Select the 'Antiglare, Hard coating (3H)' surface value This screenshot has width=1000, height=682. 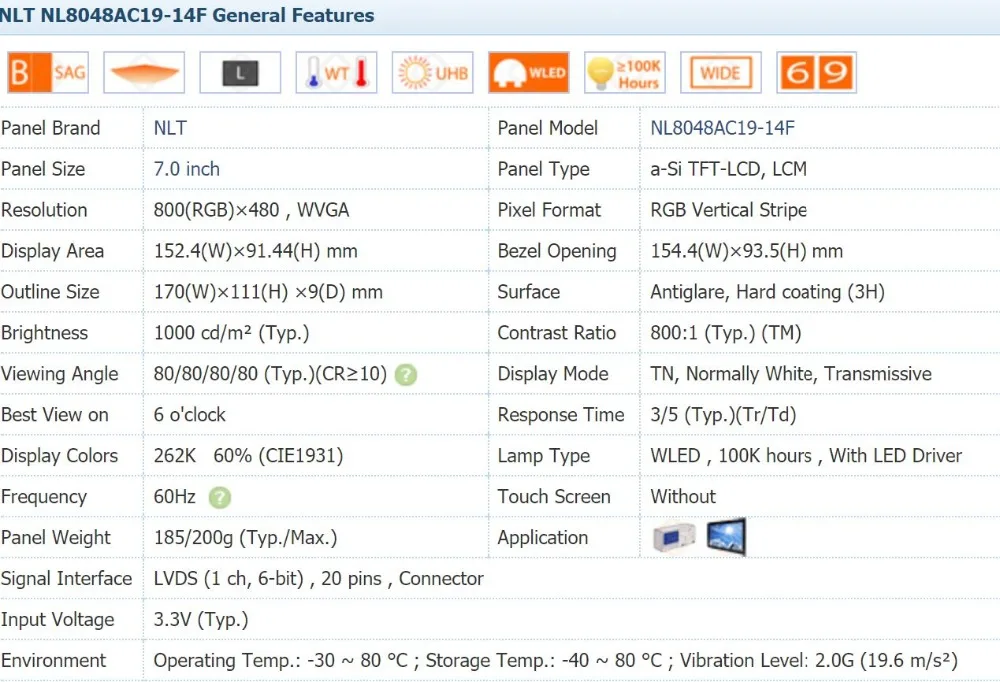pyautogui.click(x=767, y=292)
